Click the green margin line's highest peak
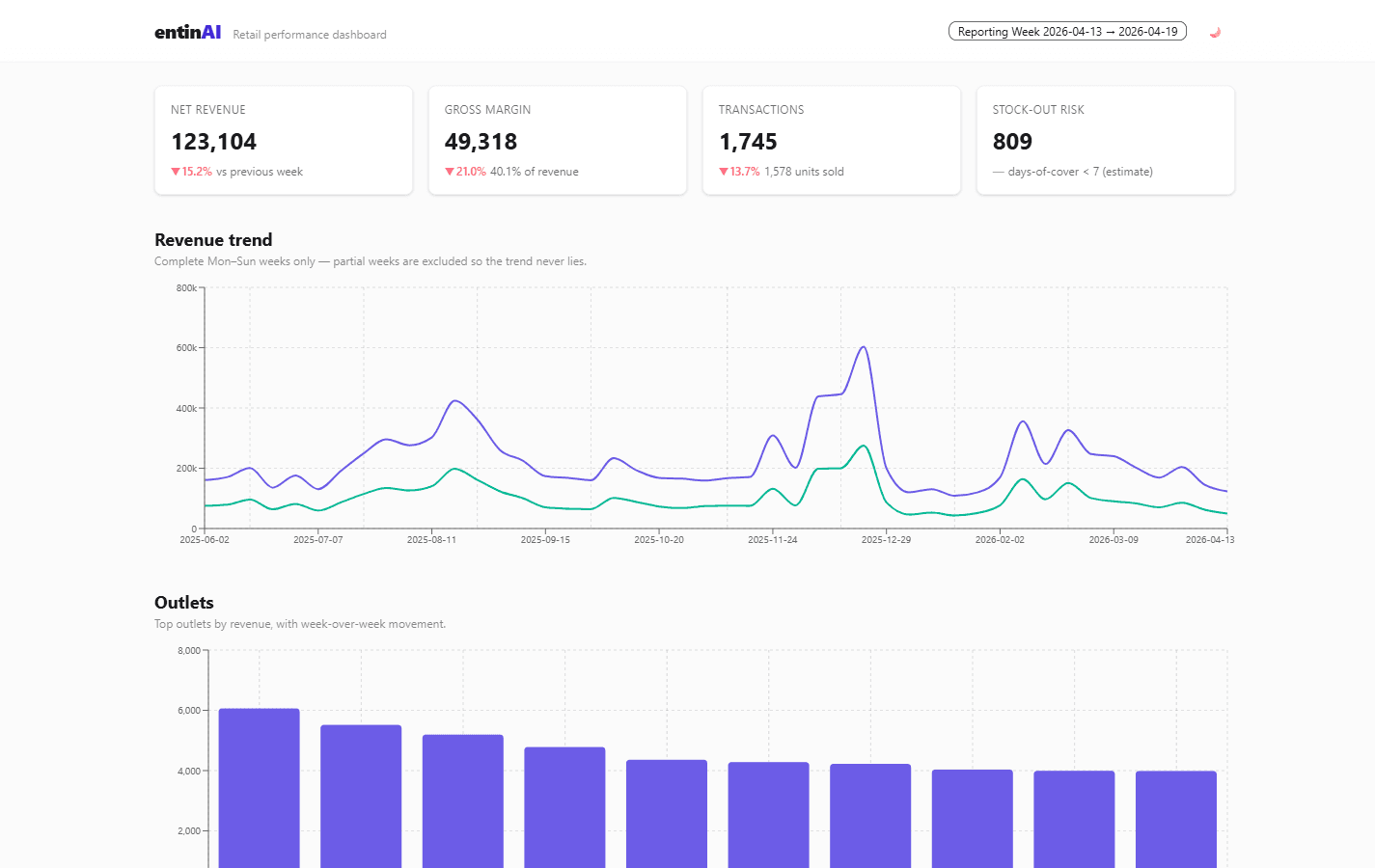Viewport: 1375px width, 868px height. click(x=864, y=446)
